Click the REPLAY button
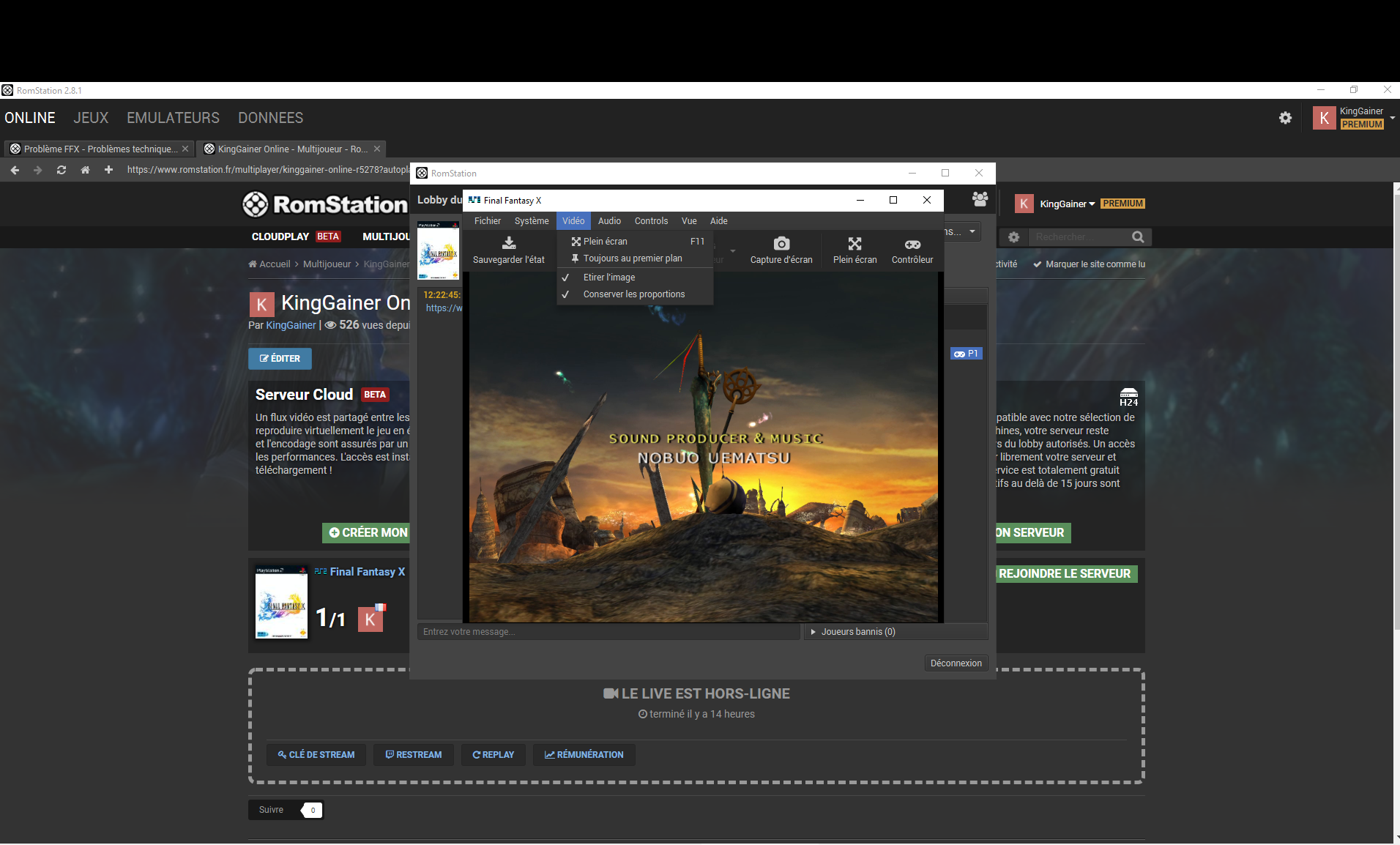The width and height of the screenshot is (1400, 845). point(494,755)
